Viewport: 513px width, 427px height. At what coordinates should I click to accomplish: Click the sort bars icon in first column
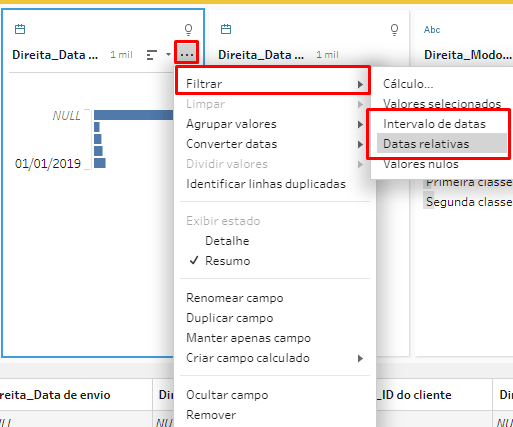152,55
